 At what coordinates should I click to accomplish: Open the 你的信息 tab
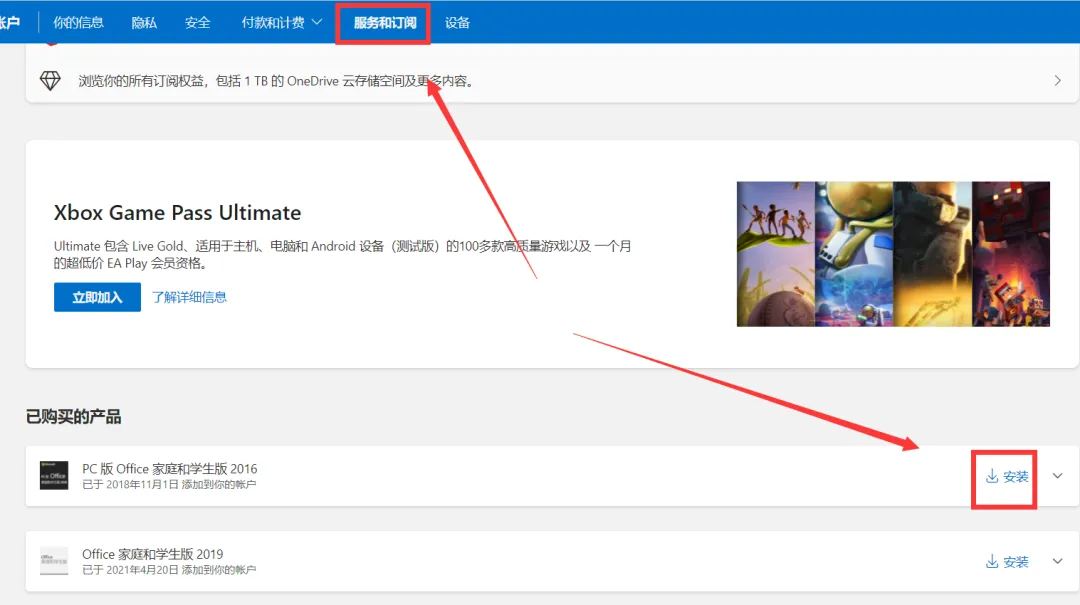point(79,23)
